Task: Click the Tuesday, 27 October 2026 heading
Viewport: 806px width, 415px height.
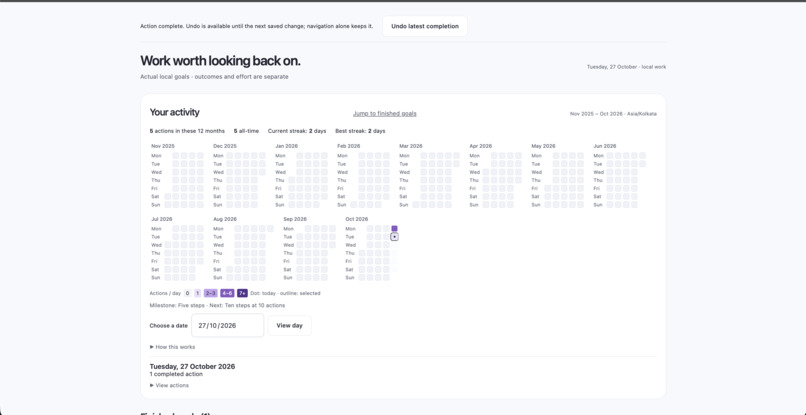Action: tap(192, 367)
